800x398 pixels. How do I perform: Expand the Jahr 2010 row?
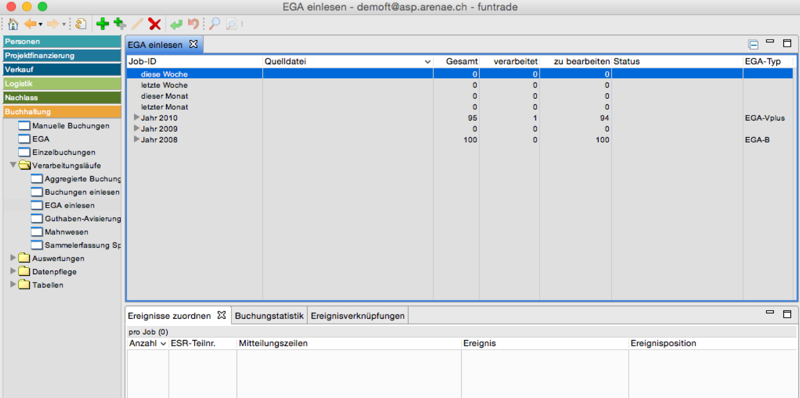[136, 117]
